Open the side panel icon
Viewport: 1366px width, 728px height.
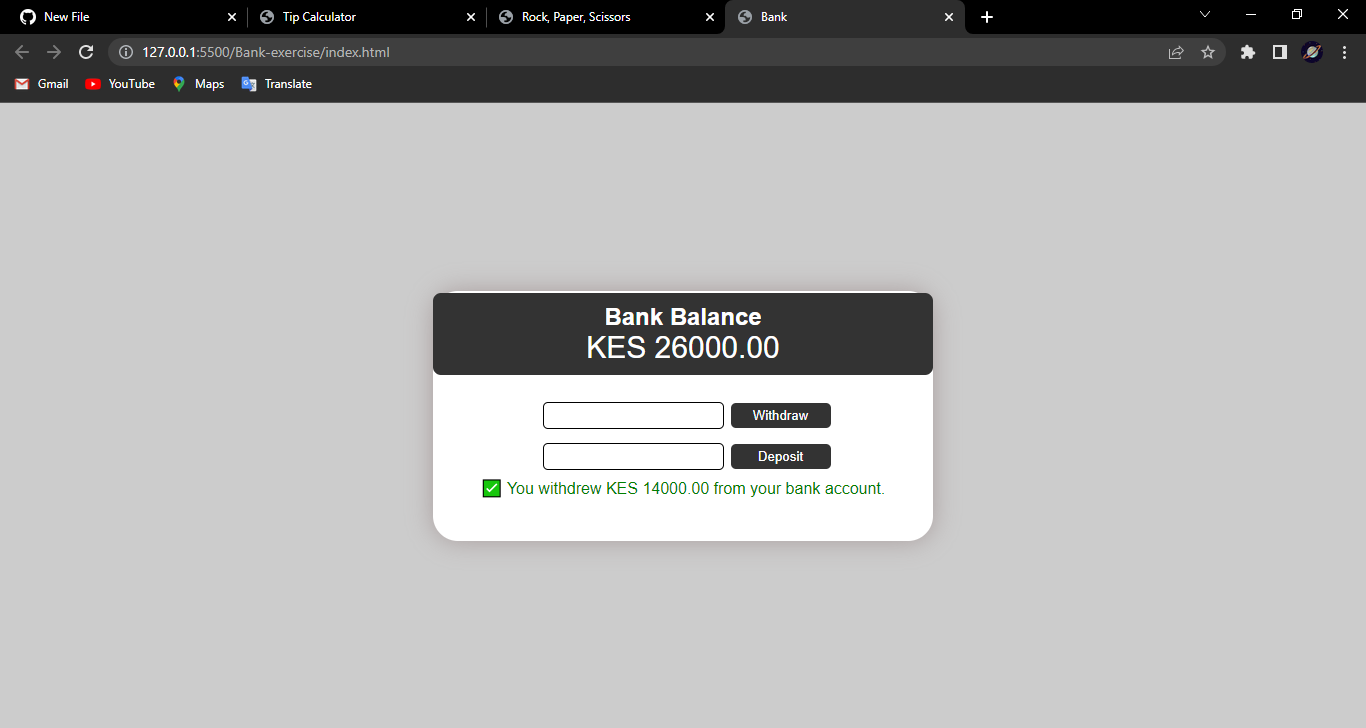(x=1279, y=52)
